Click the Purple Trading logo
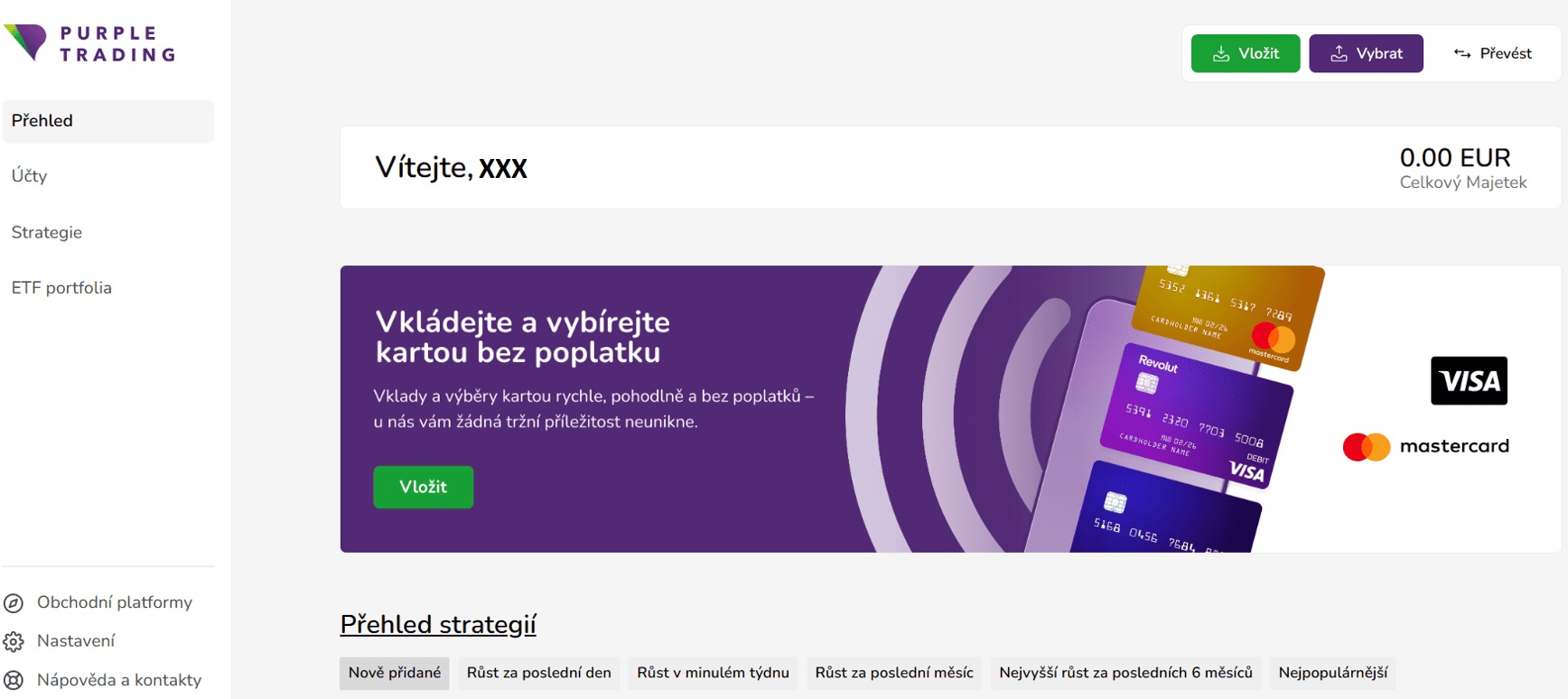The height and width of the screenshot is (699, 1568). 89,43
